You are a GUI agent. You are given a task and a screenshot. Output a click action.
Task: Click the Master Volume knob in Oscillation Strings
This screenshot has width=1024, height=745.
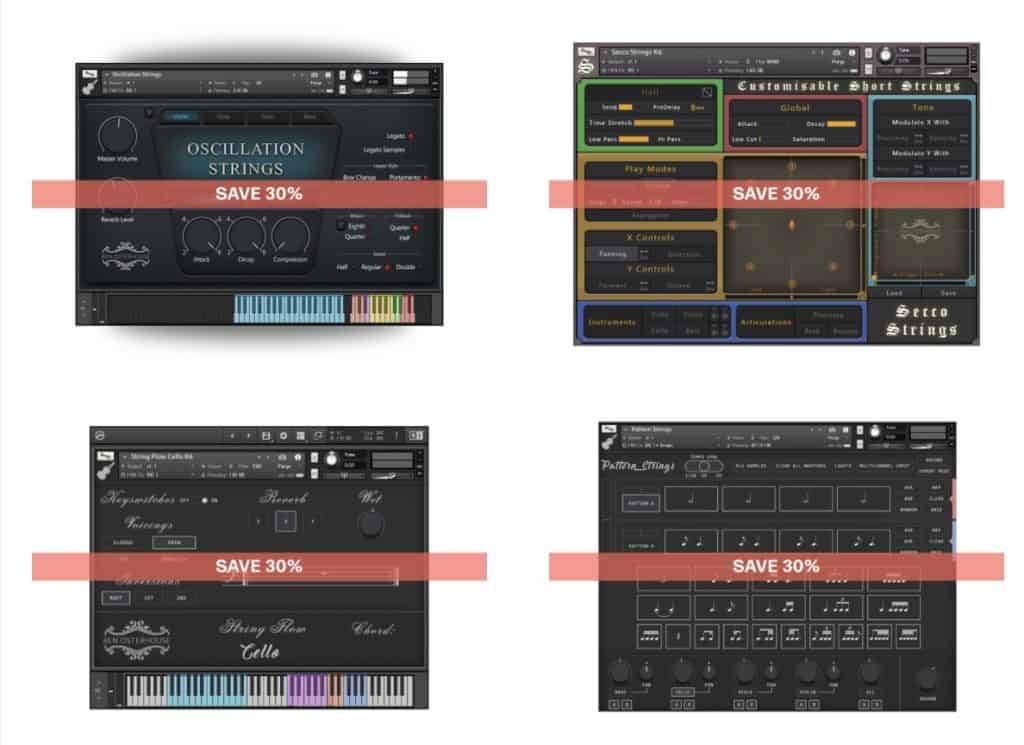pos(118,135)
